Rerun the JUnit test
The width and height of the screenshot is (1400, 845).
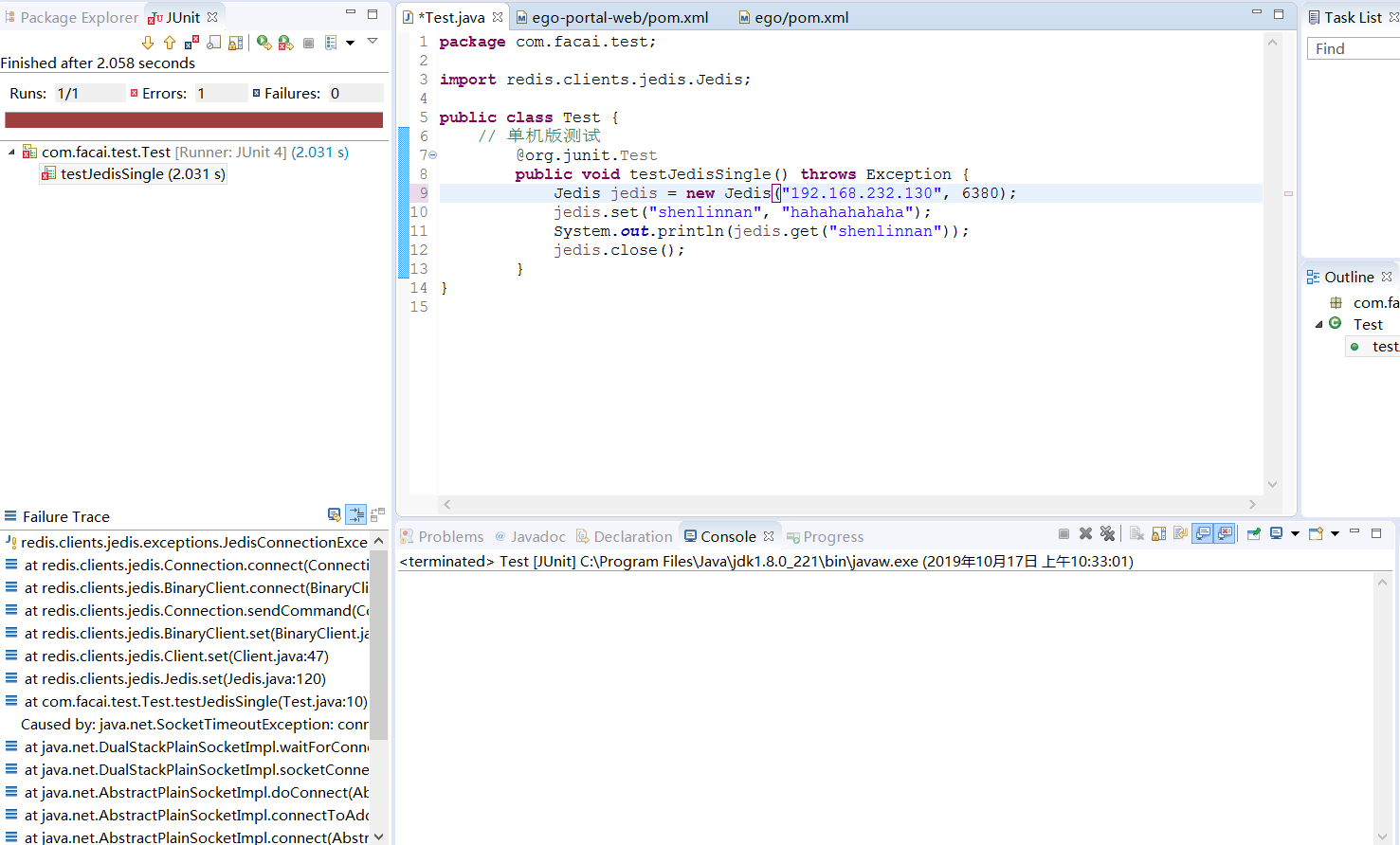pos(264,43)
